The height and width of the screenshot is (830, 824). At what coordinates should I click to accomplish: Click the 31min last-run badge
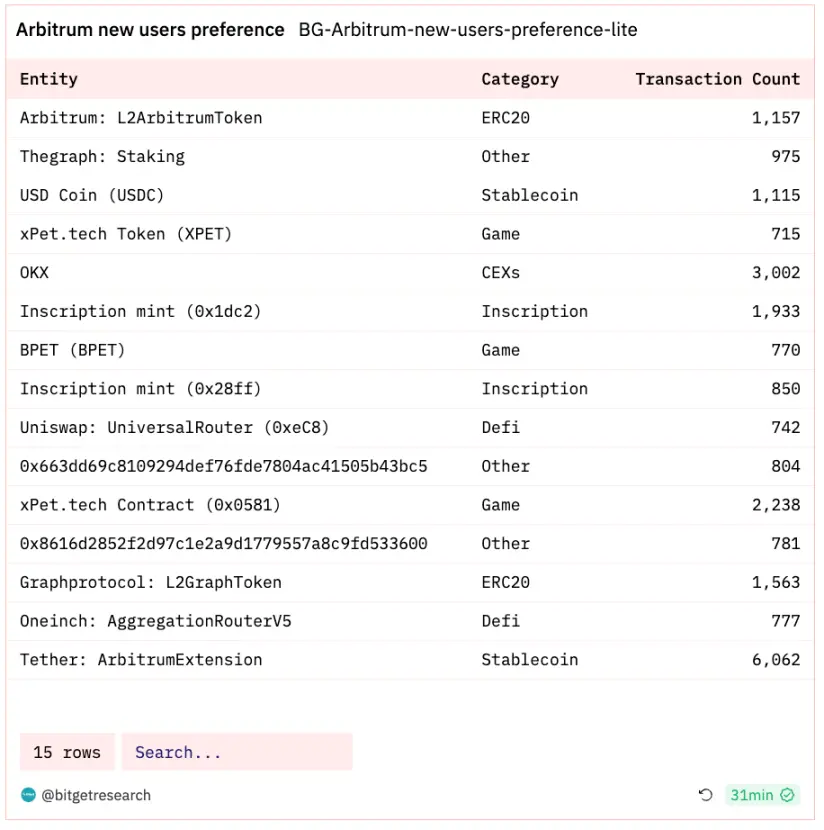click(762, 795)
